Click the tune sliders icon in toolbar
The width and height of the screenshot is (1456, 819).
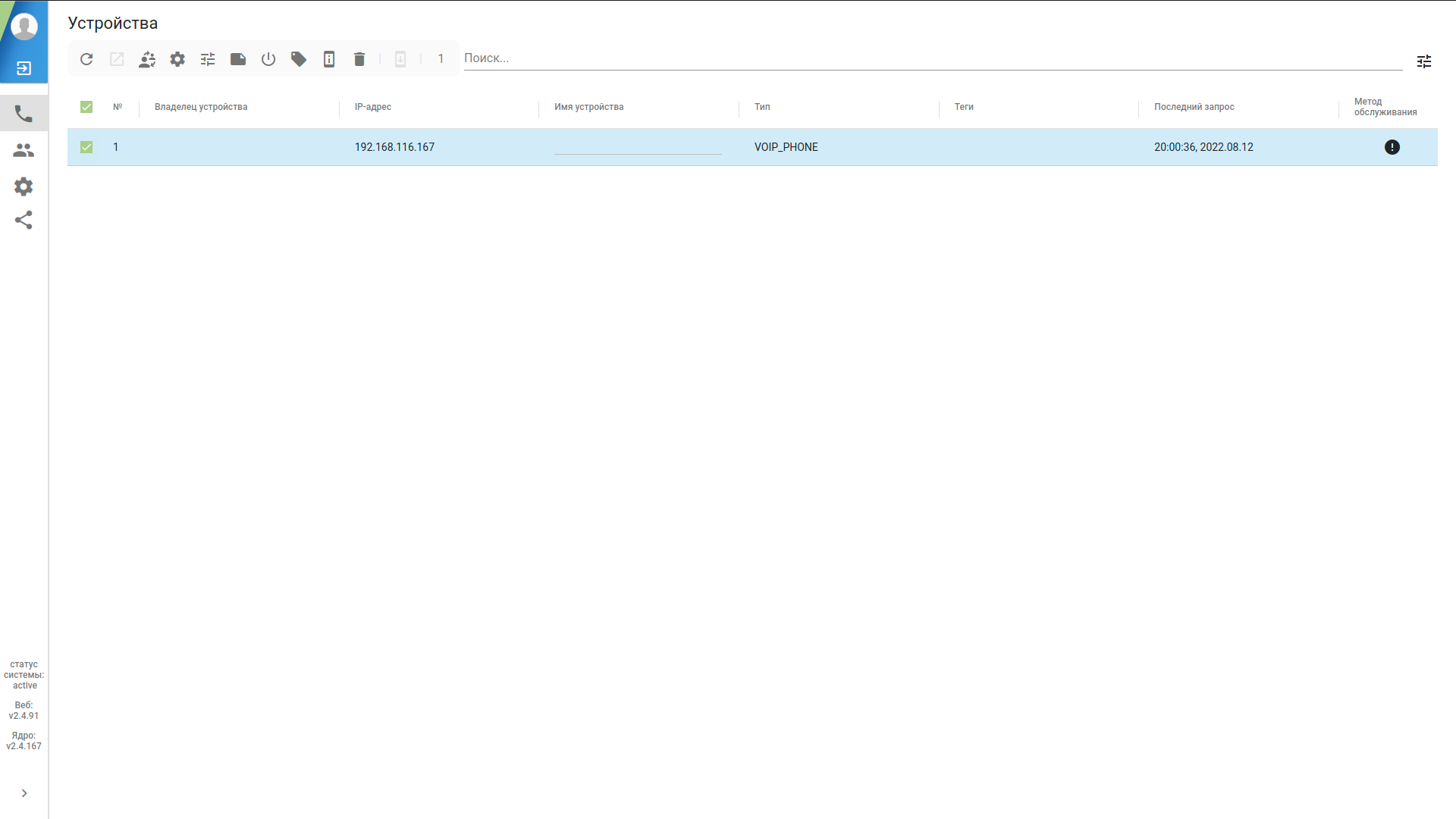[208, 59]
